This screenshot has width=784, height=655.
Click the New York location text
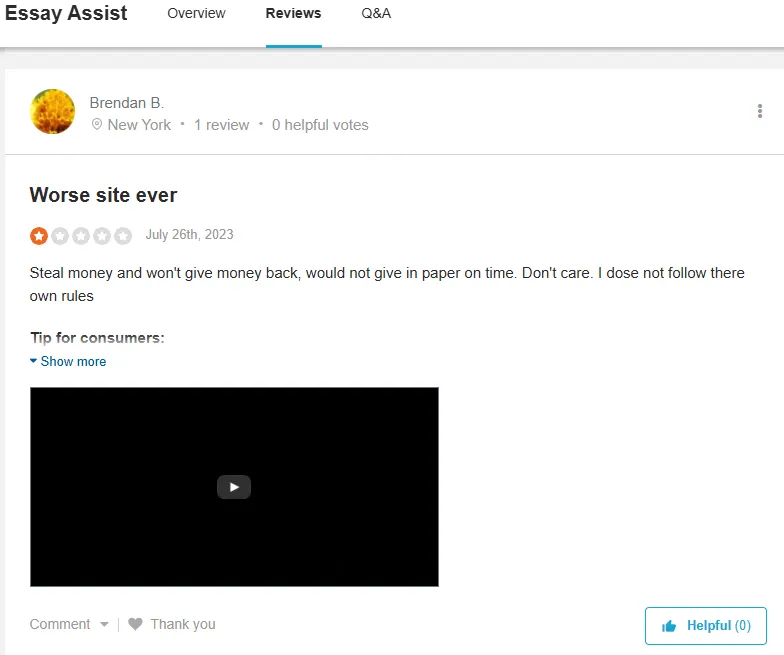[x=139, y=124]
